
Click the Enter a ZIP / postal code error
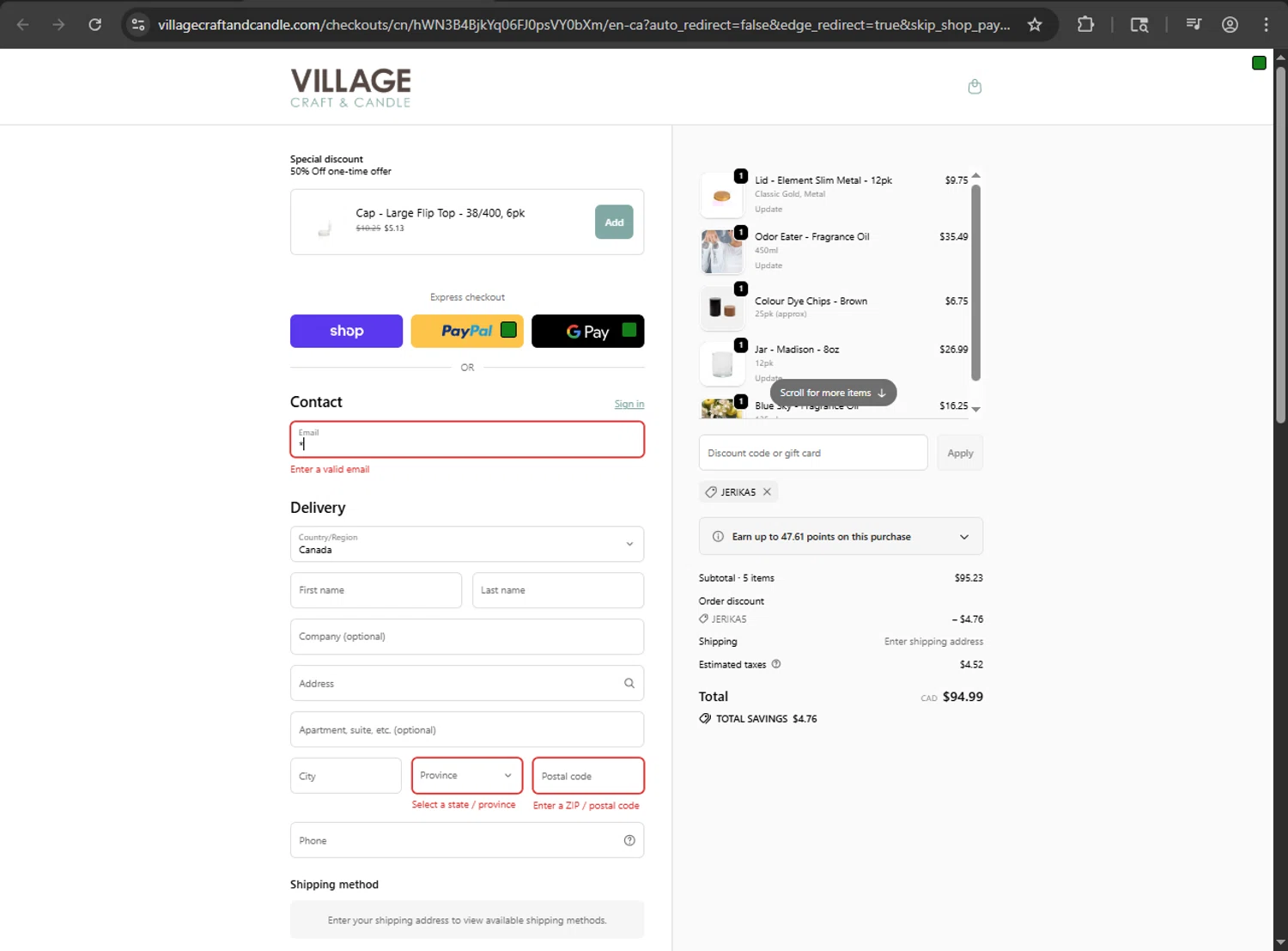tap(586, 806)
